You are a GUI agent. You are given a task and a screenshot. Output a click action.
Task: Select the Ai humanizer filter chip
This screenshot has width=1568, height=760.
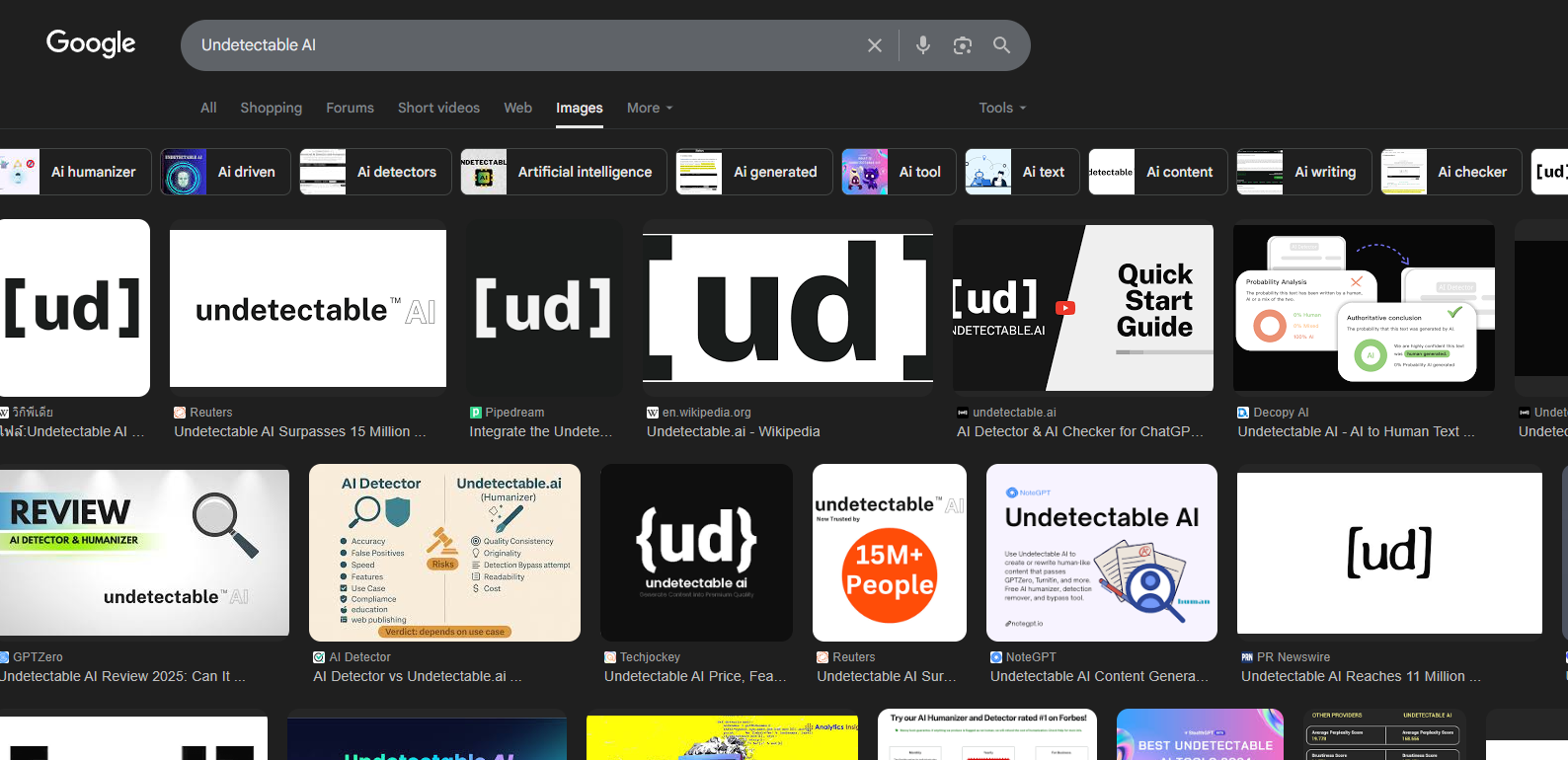(76, 172)
